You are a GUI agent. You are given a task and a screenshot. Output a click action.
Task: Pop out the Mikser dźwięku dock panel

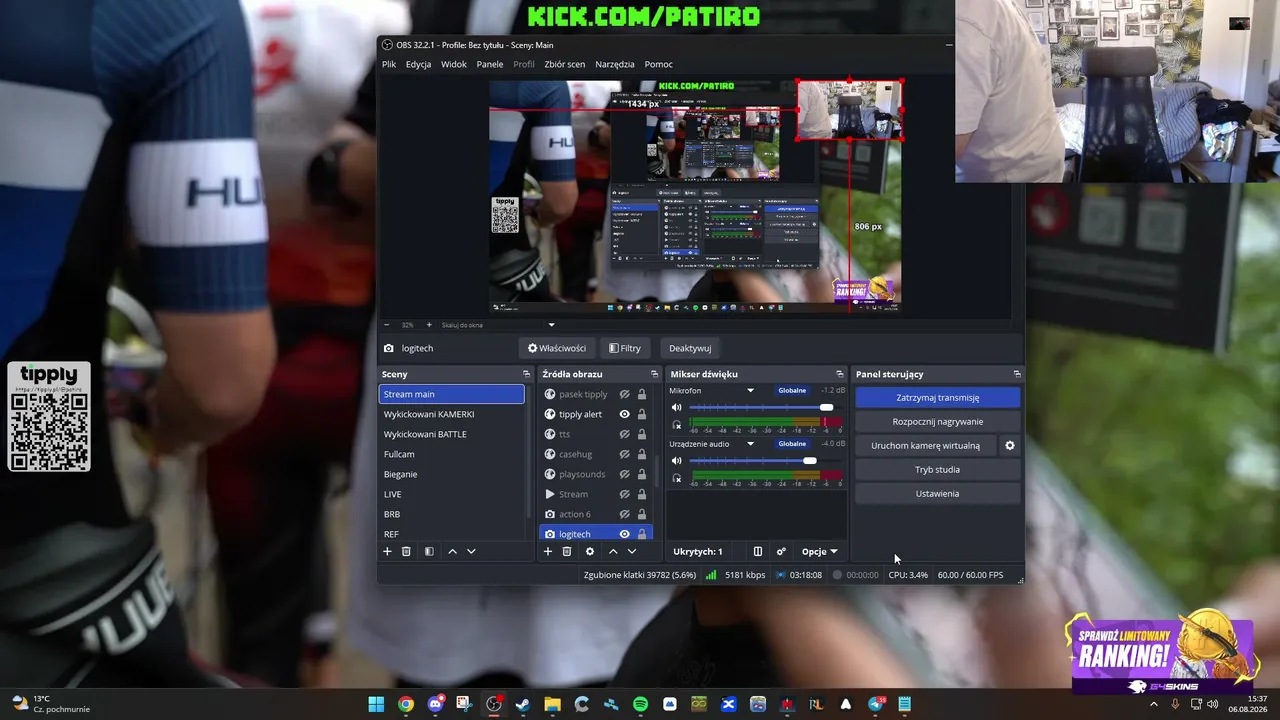(x=840, y=374)
